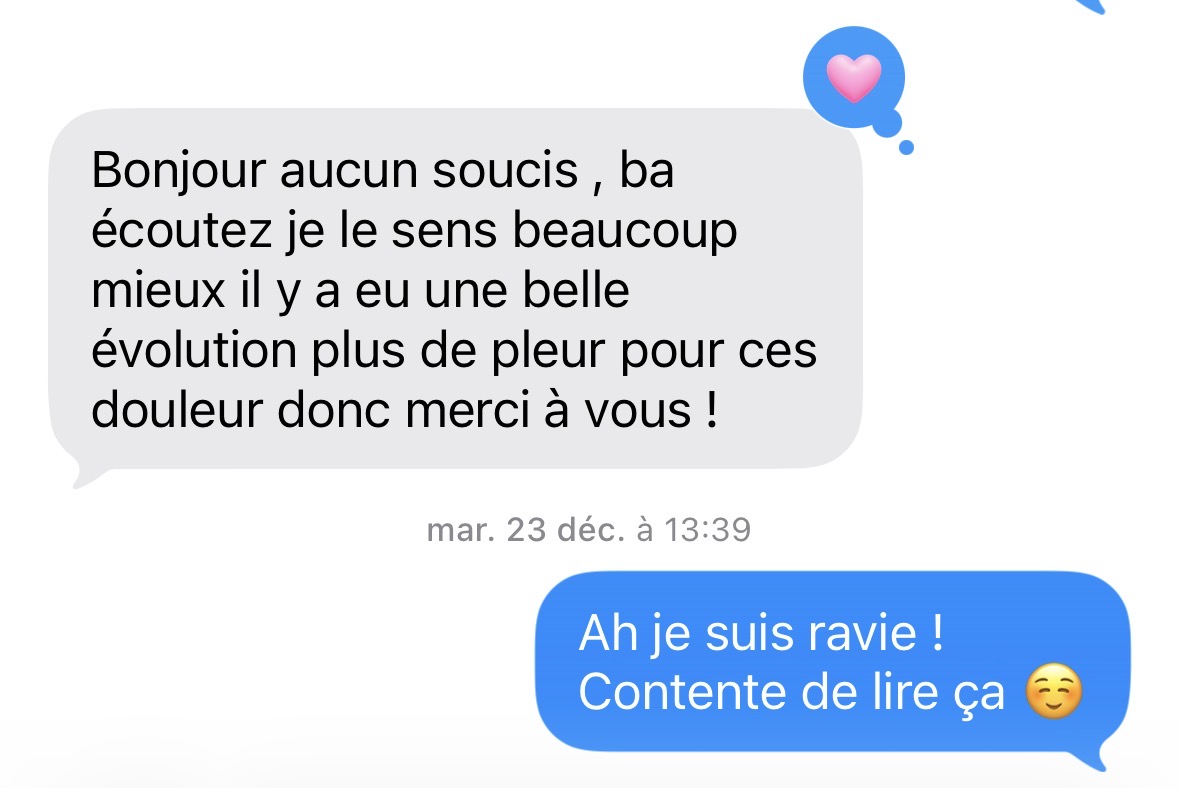This screenshot has width=1179, height=788.
Task: Click the word 'beaucoup' in the gray bubble
Action: (625, 232)
